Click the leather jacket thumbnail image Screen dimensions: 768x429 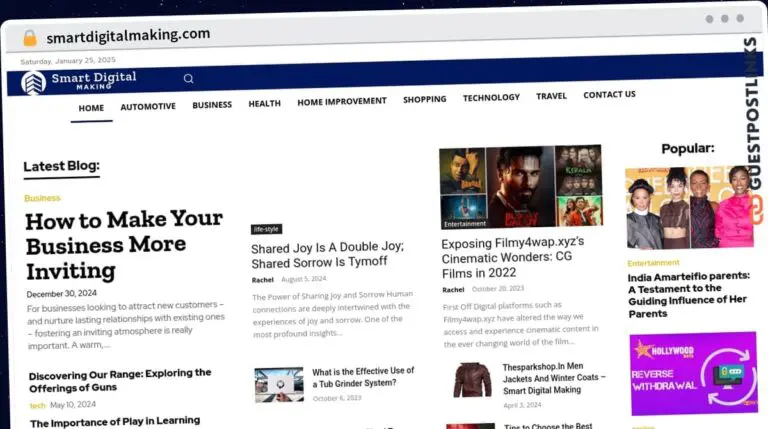point(470,380)
